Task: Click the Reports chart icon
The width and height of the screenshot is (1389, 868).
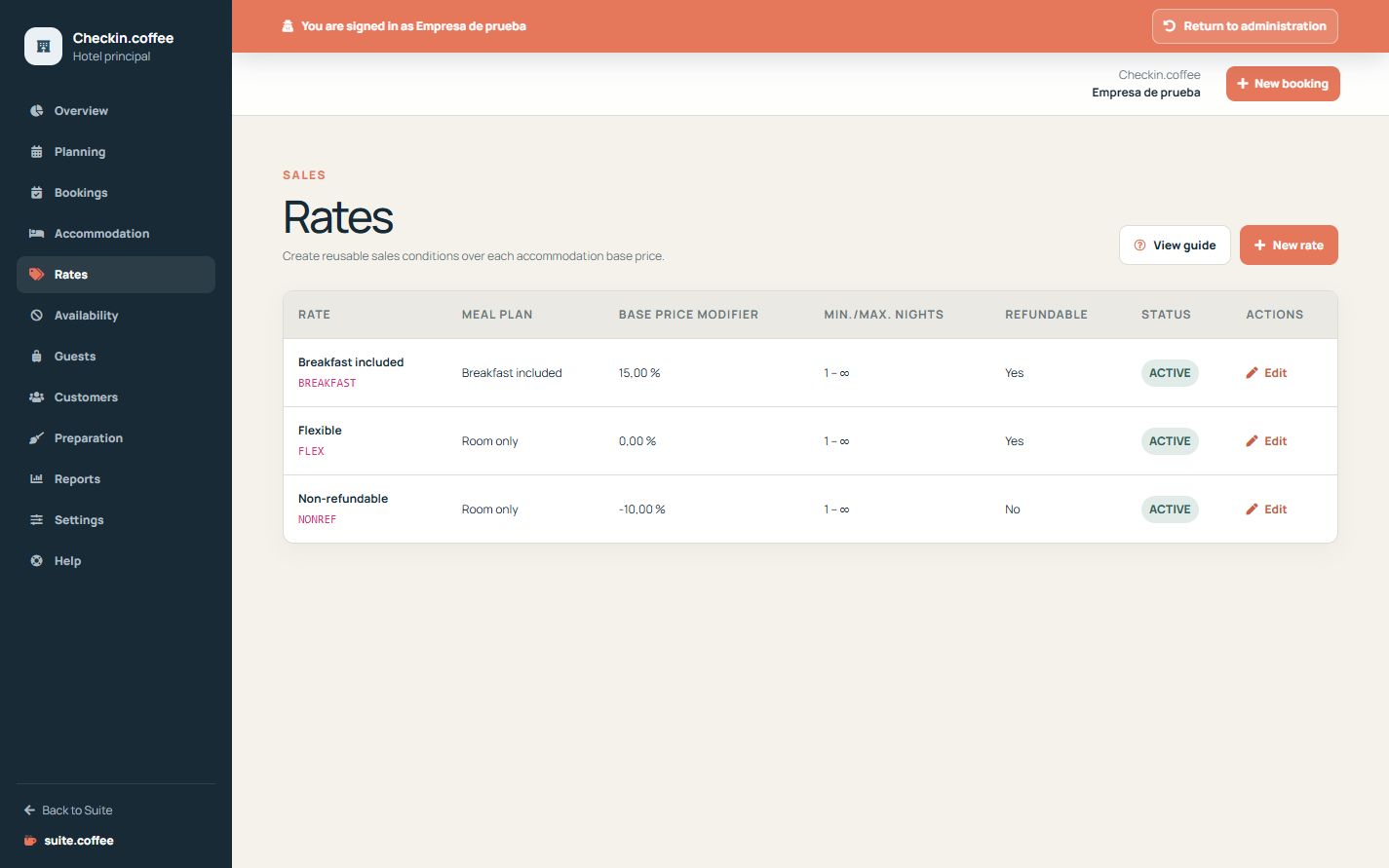Action: (36, 479)
